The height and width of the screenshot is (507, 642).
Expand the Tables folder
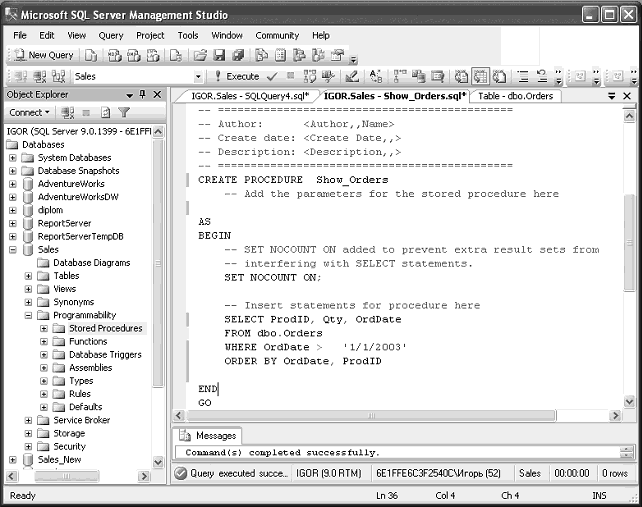coord(28,276)
